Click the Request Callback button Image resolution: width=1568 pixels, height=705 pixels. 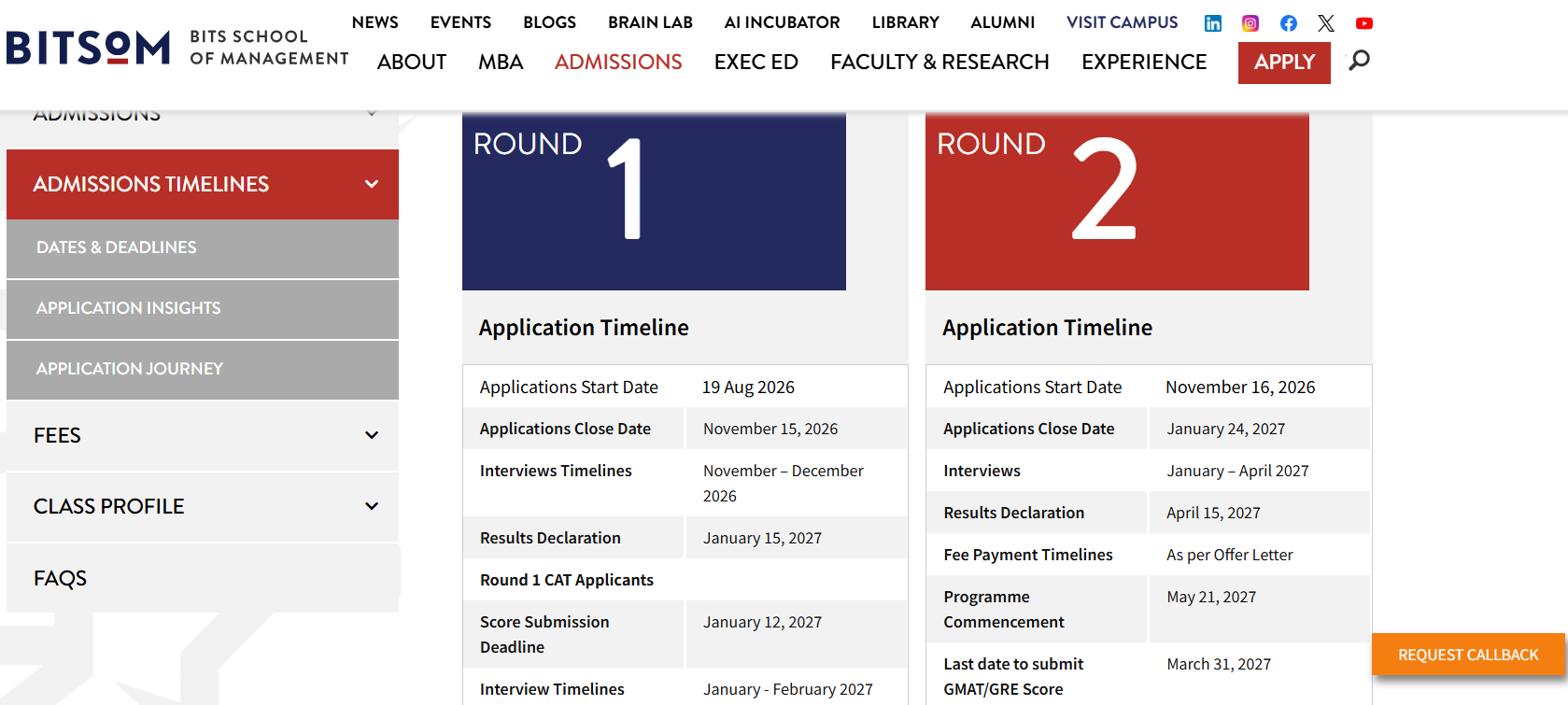[x=1468, y=655]
